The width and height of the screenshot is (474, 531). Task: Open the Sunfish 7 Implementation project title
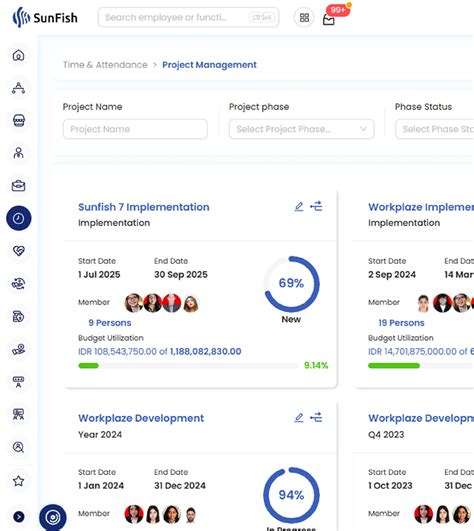[x=144, y=207]
